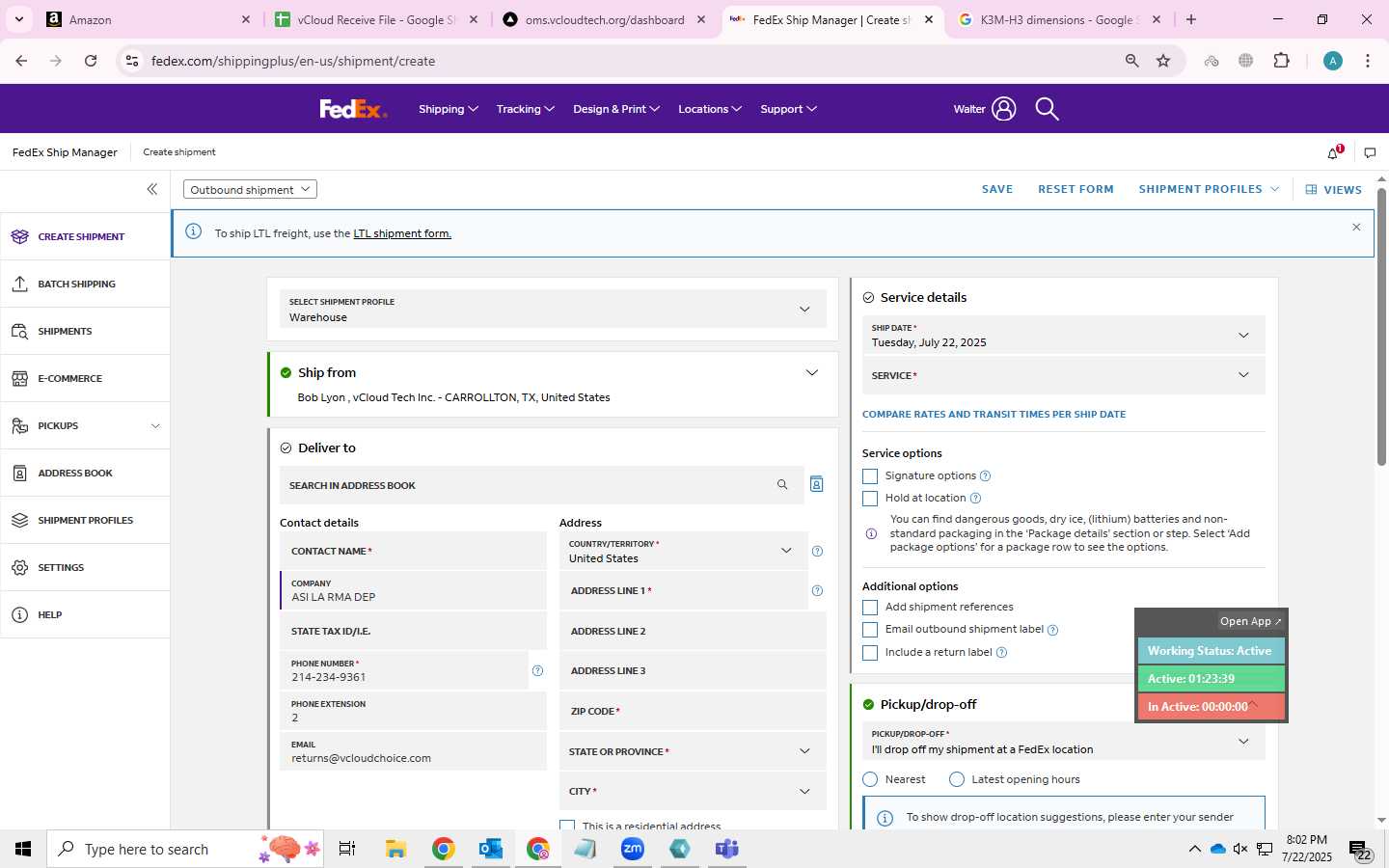Open the Outbound shipment dropdown
This screenshot has width=1389, height=868.
pos(250,189)
